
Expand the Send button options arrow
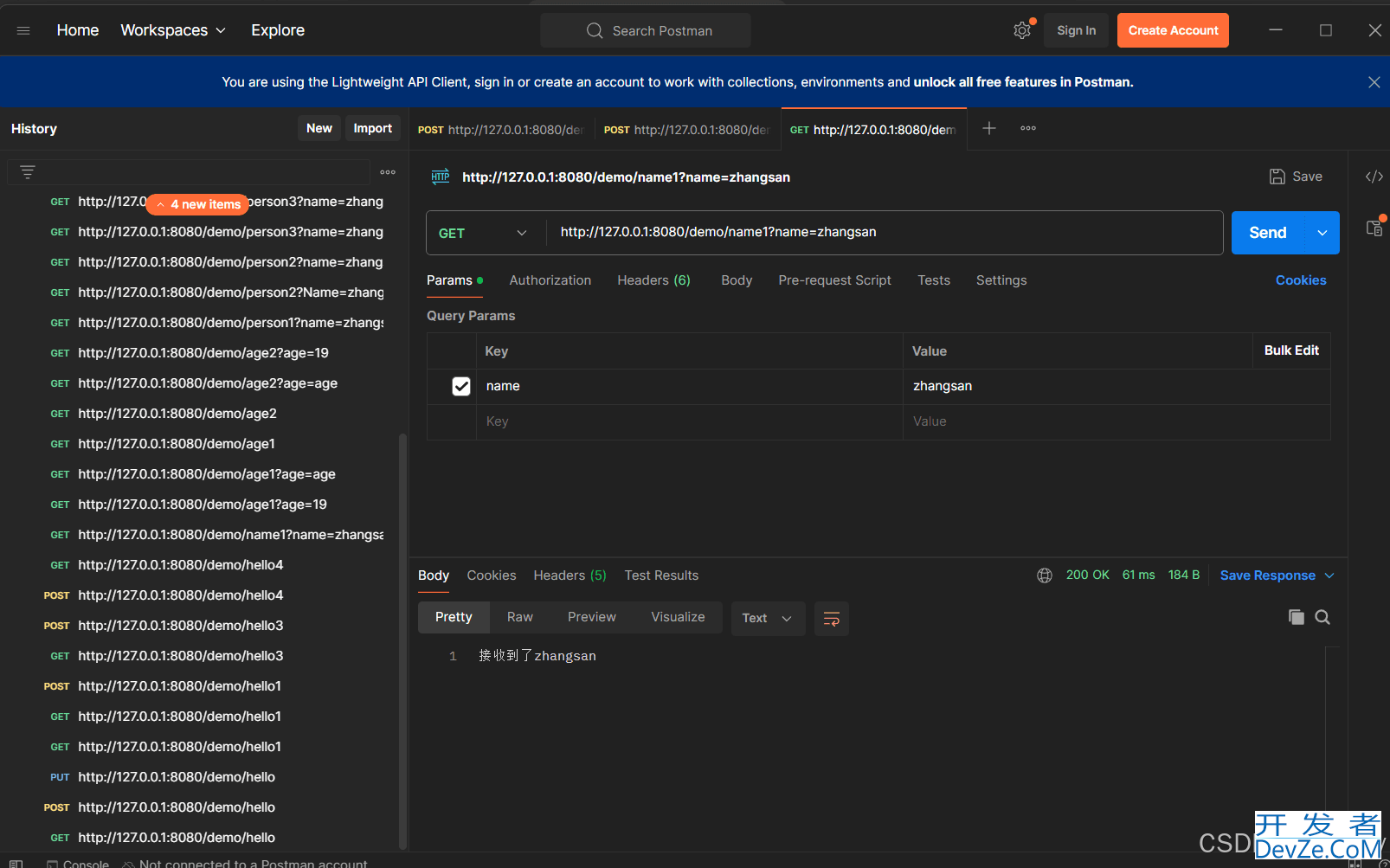click(1322, 233)
